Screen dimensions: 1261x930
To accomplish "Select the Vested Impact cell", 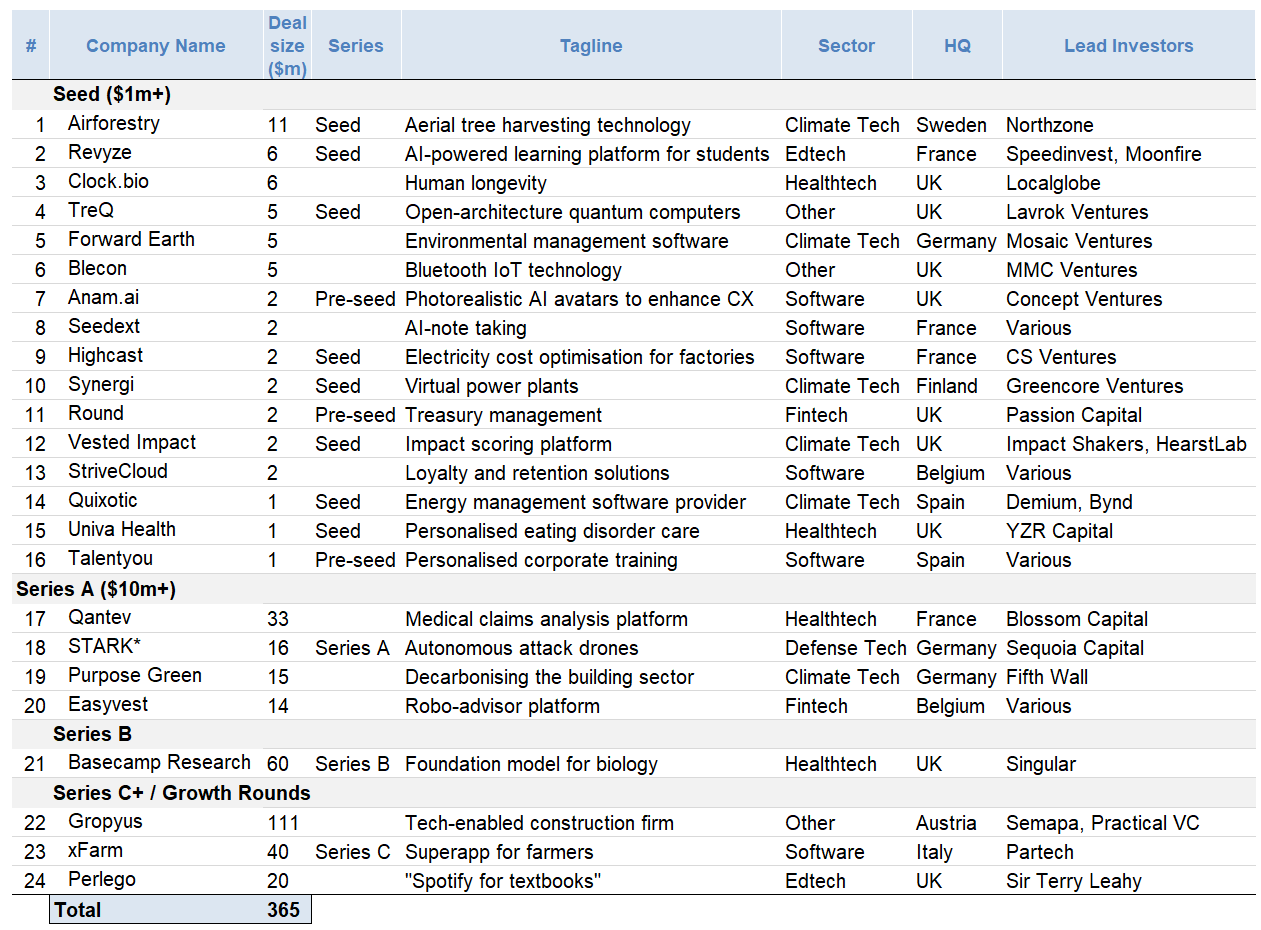I will click(x=132, y=442).
